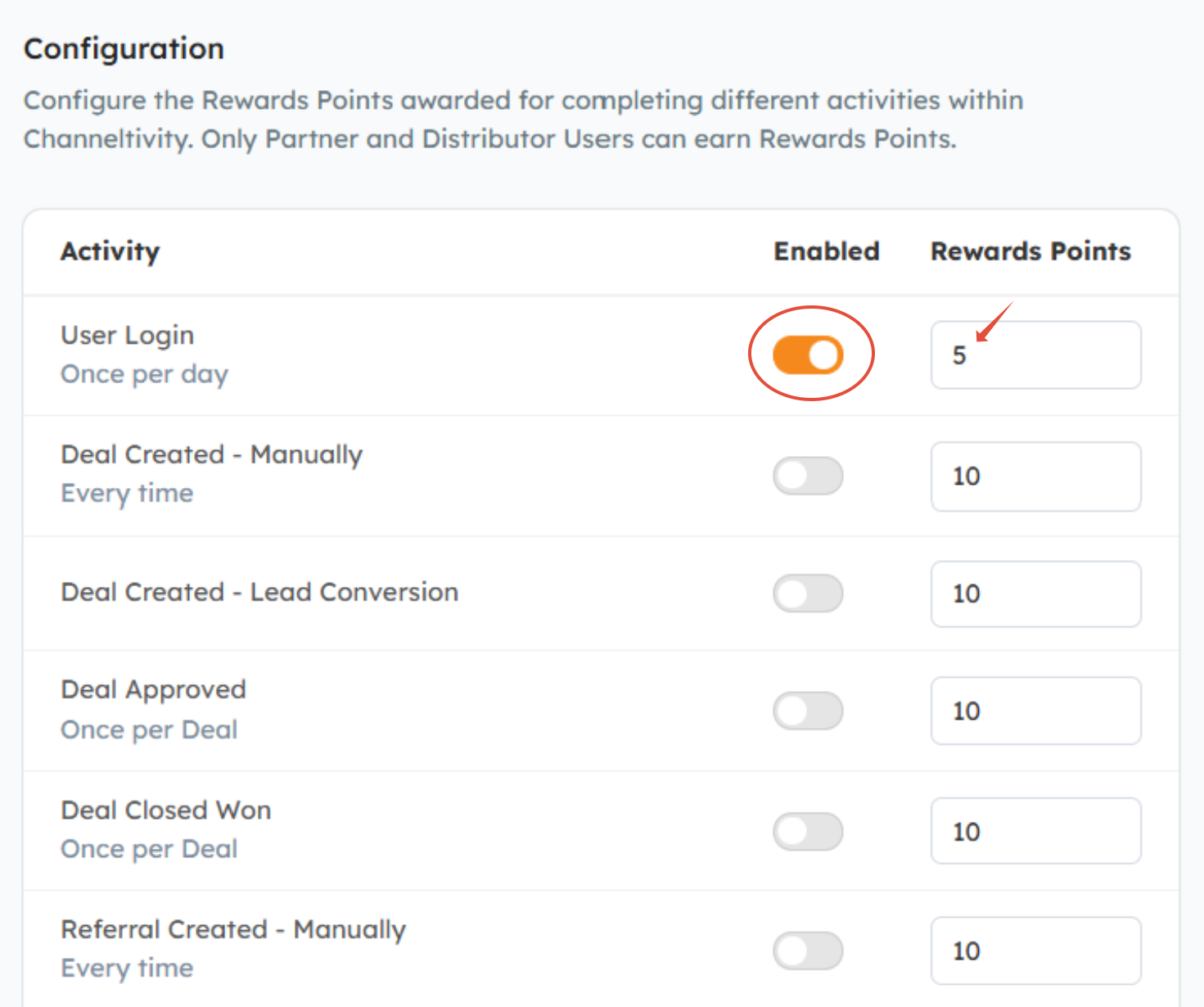Focus Deal Created - Manually points field
Viewport: 1204px width, 1007px height.
click(x=1035, y=476)
